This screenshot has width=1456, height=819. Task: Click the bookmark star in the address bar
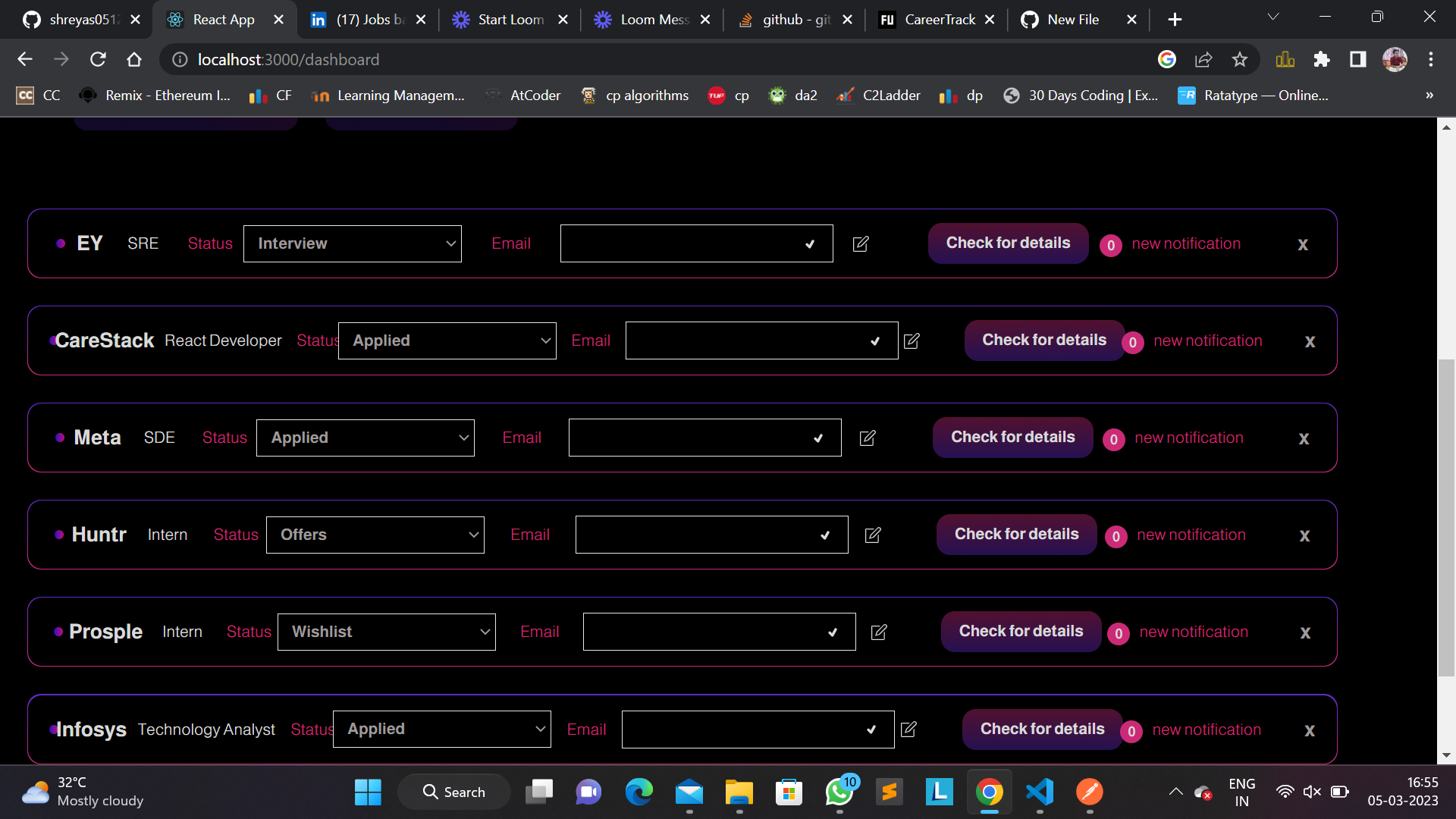click(1240, 59)
